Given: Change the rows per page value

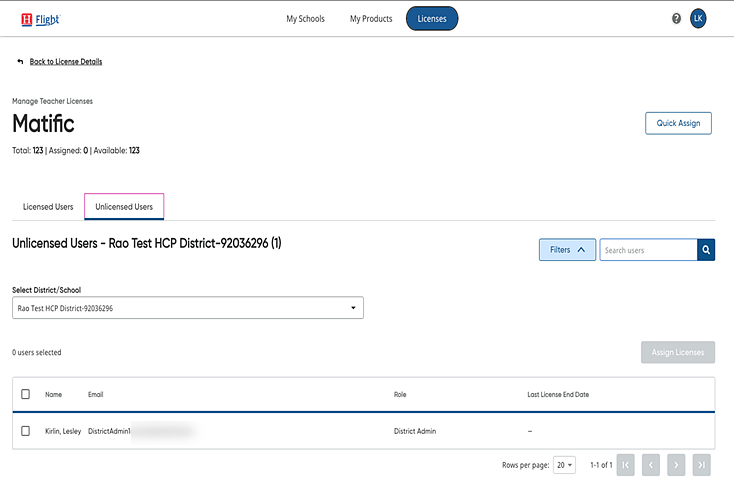Looking at the screenshot, I should click(x=564, y=465).
